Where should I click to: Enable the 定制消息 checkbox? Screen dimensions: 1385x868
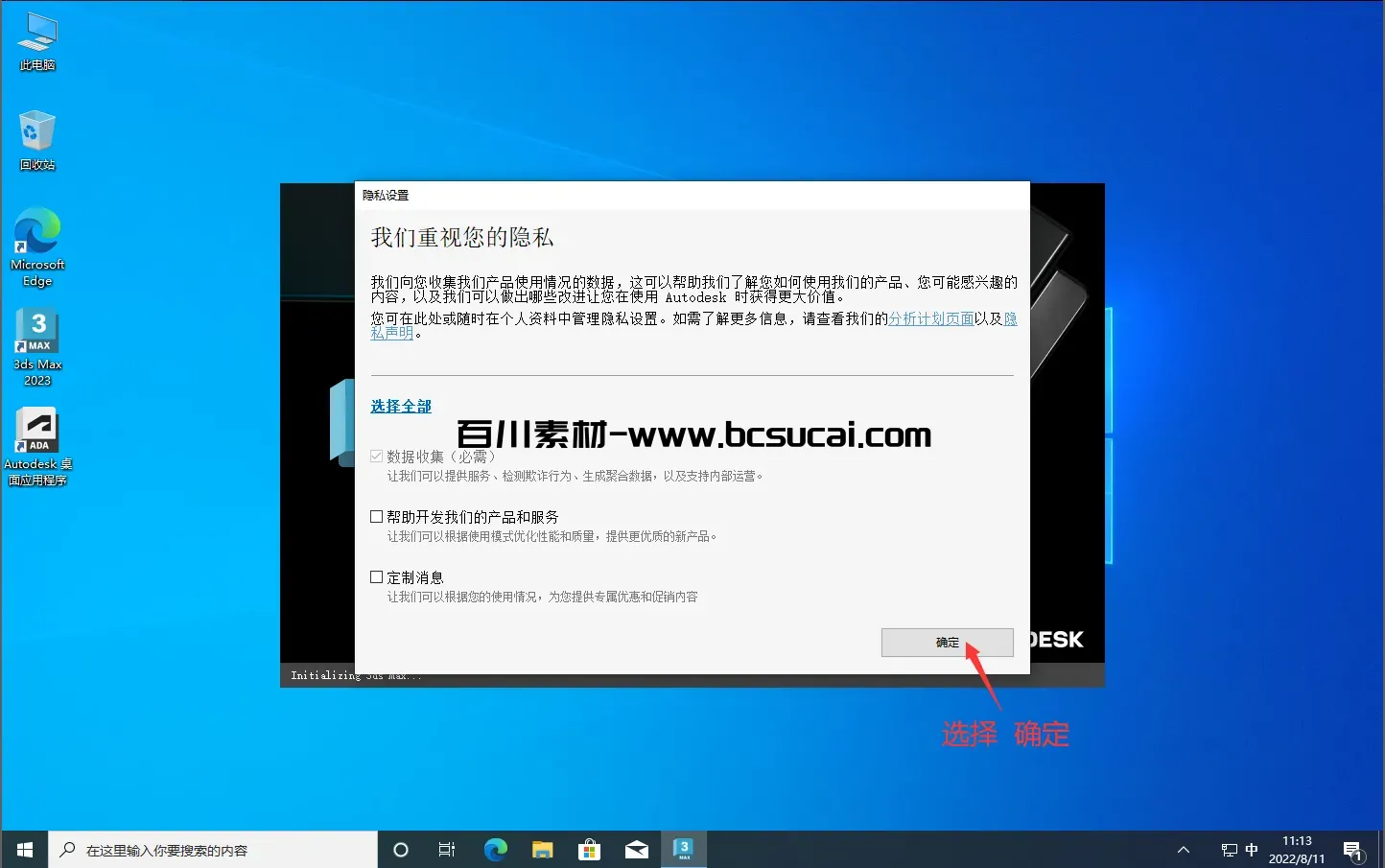point(377,576)
